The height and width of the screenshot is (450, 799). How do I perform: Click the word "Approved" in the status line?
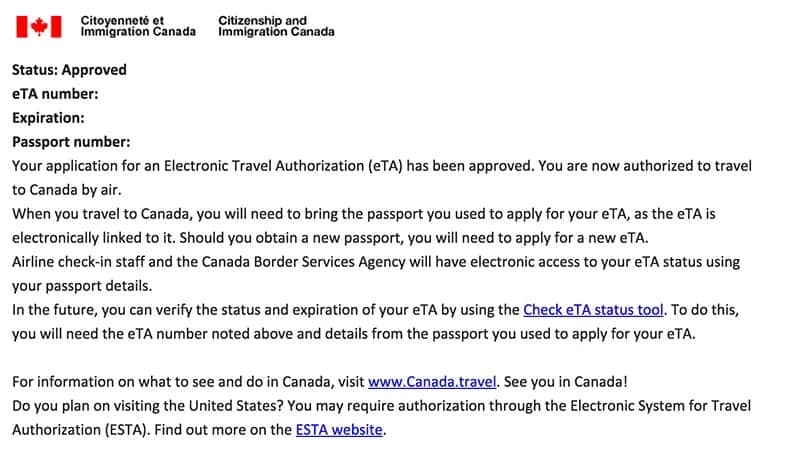tap(94, 70)
